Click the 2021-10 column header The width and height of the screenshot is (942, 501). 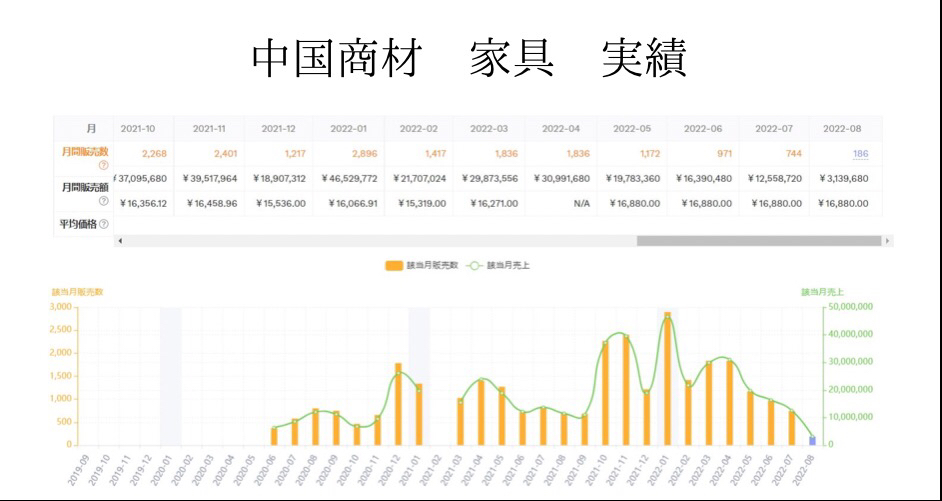coord(137,129)
